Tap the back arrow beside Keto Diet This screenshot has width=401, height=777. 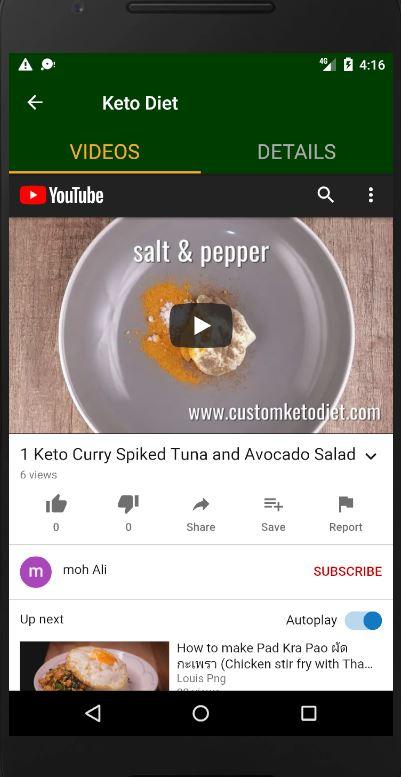[x=35, y=103]
